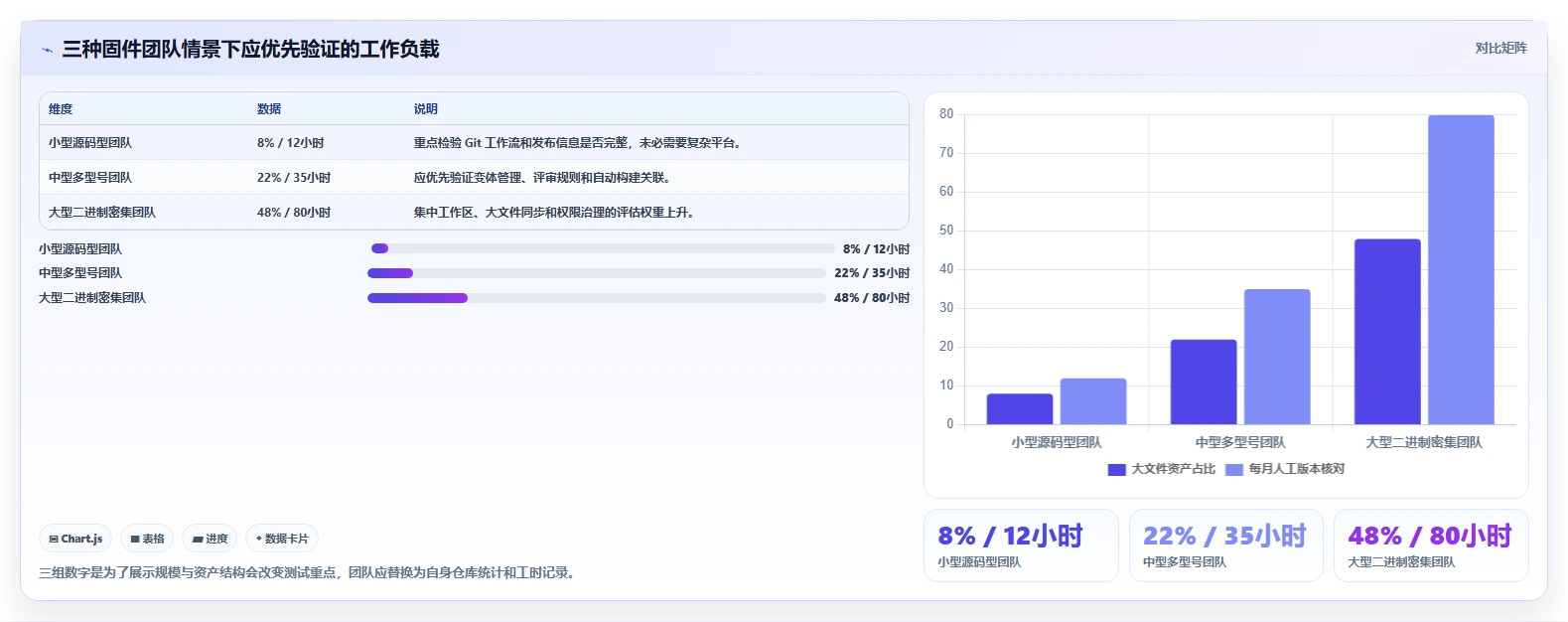Click 中型多型号团队 label in the progress list
The image size is (1568, 622).
[80, 273]
